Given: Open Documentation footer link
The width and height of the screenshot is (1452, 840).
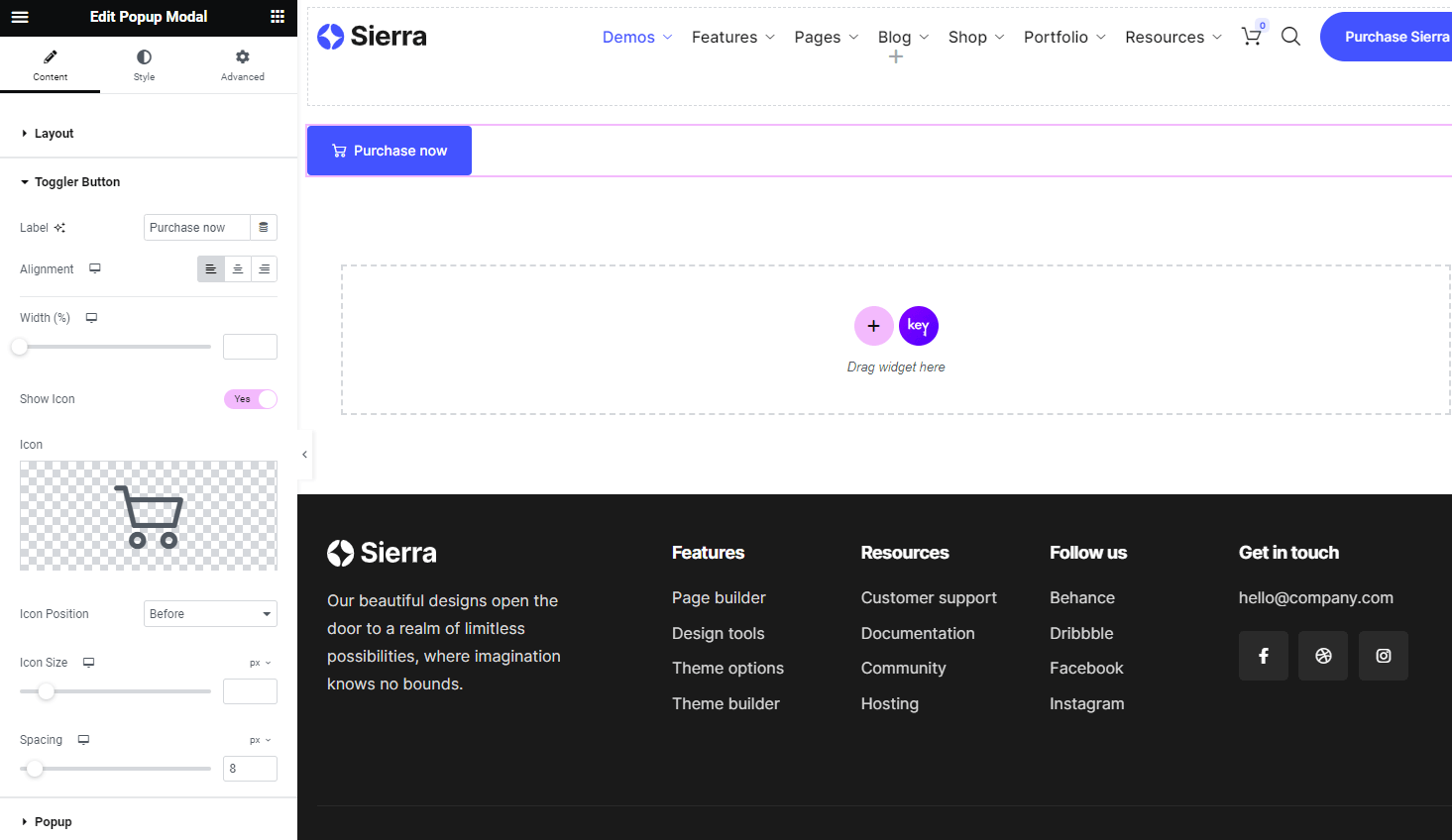Looking at the screenshot, I should point(918,634).
